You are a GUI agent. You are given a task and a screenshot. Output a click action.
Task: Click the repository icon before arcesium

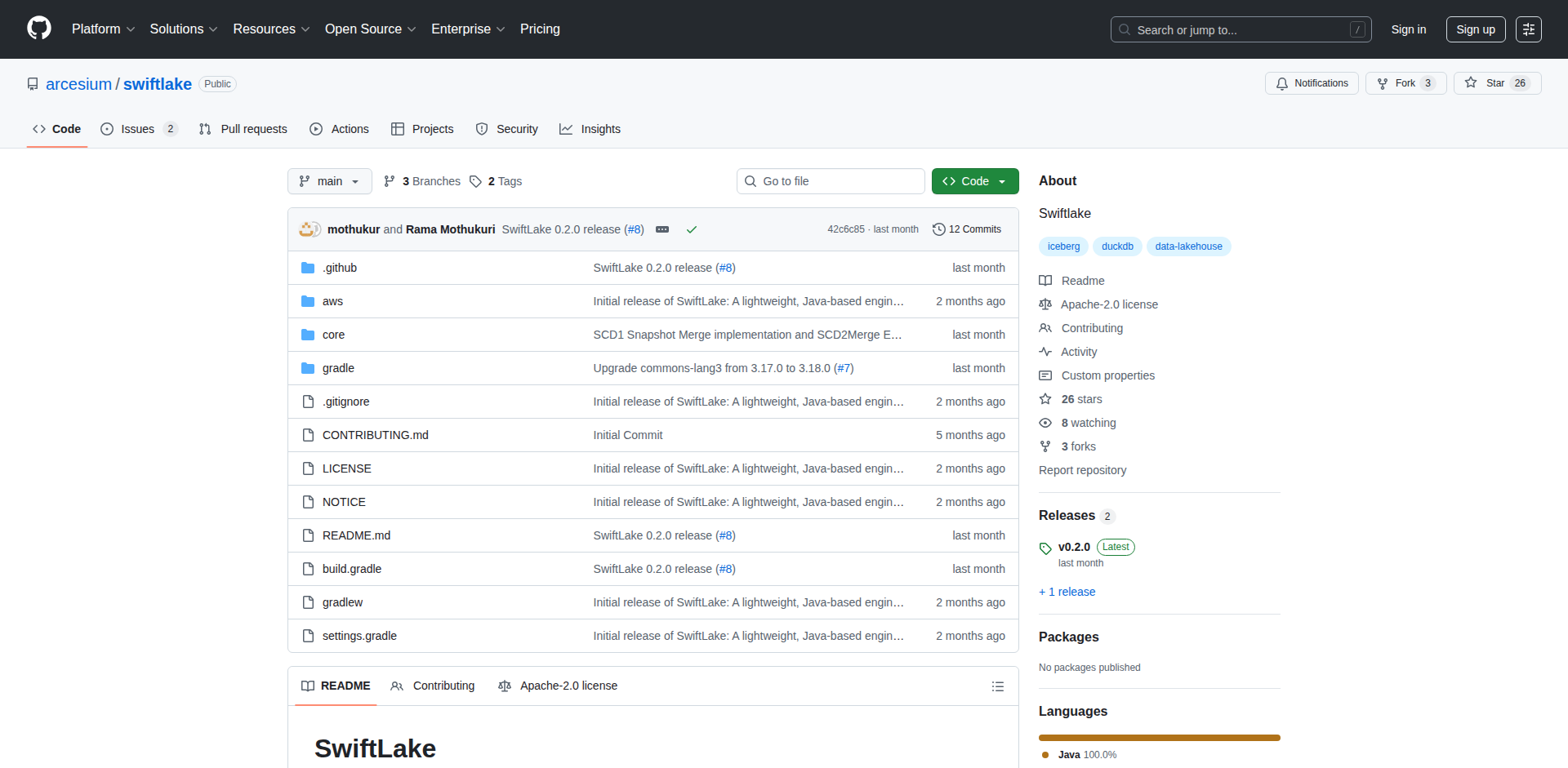click(x=33, y=84)
